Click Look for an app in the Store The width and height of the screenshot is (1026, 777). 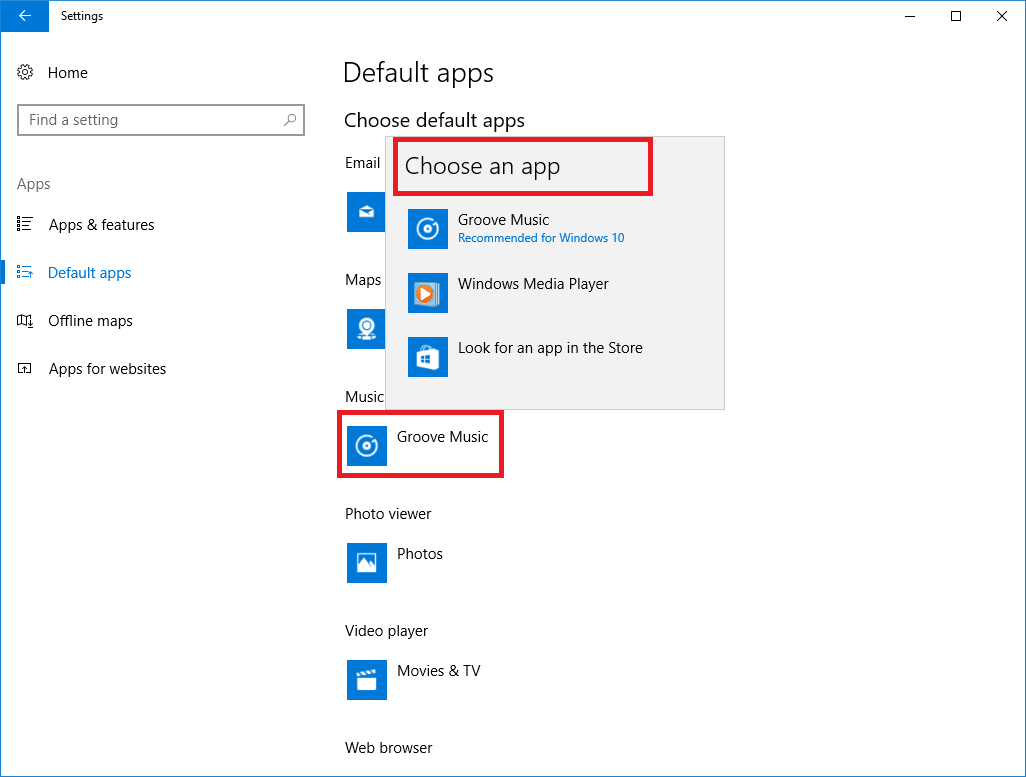coord(548,347)
